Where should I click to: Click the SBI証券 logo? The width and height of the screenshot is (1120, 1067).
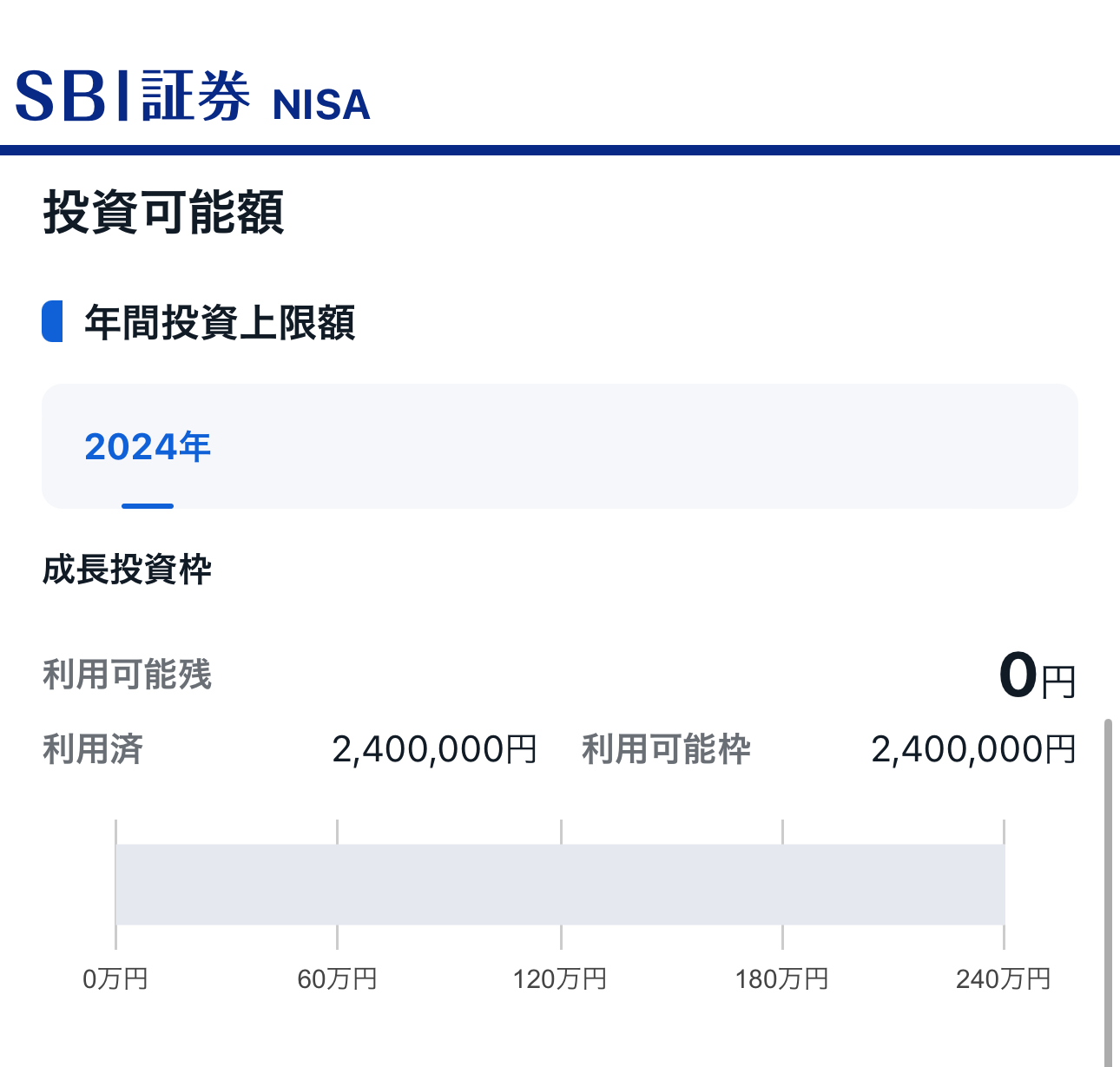point(133,96)
